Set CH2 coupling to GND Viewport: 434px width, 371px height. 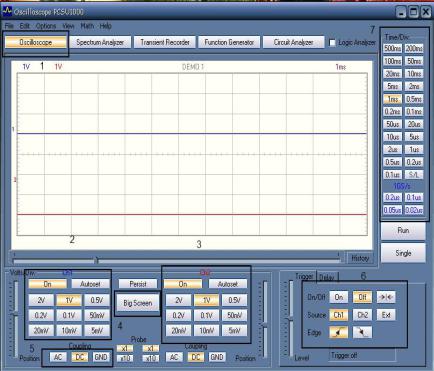pos(217,357)
